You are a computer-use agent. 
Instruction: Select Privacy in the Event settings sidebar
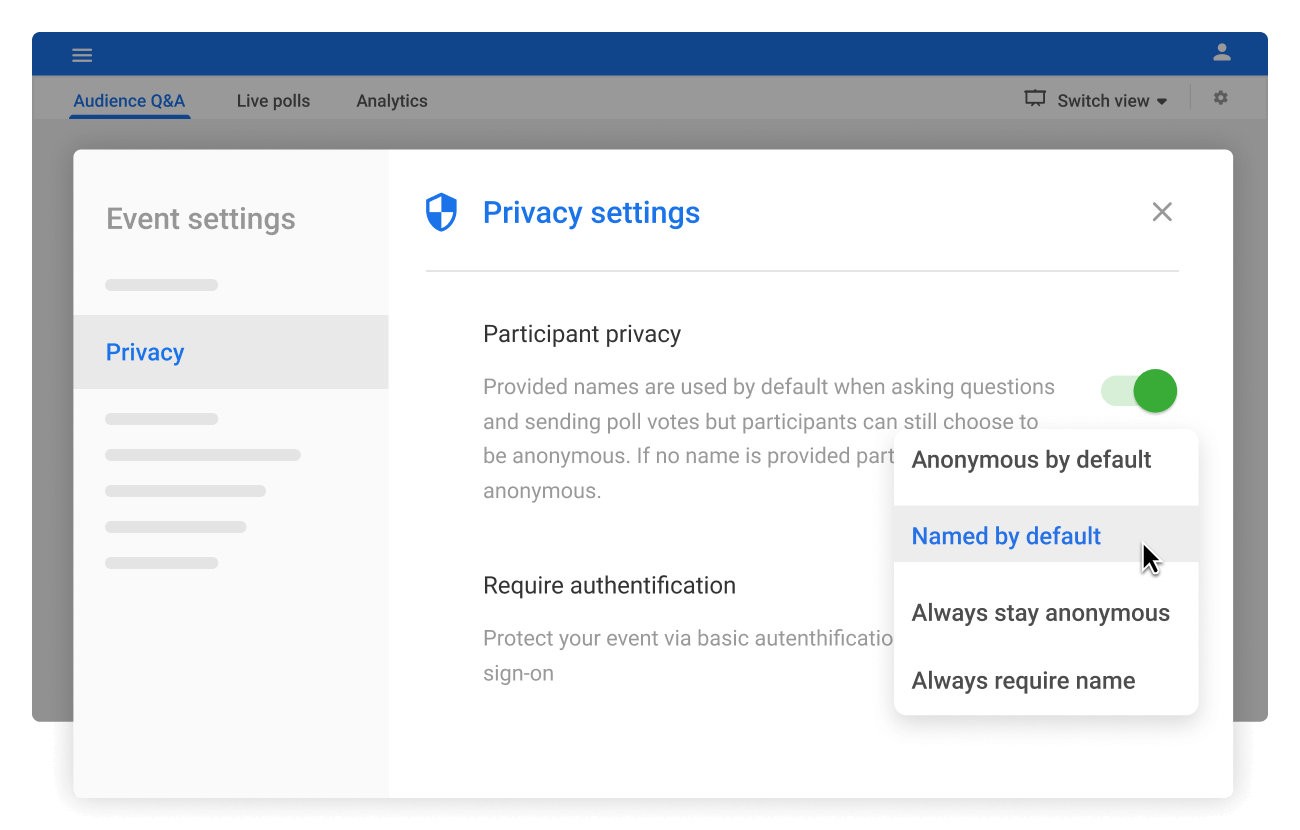click(x=145, y=352)
